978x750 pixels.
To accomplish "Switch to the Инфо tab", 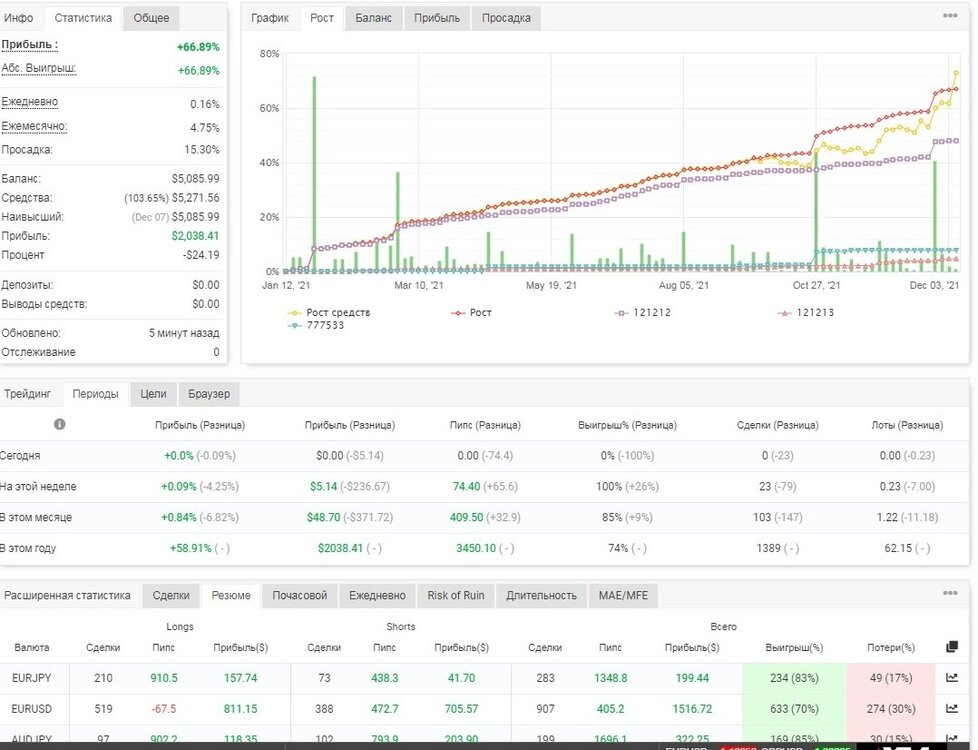I will tap(19, 18).
